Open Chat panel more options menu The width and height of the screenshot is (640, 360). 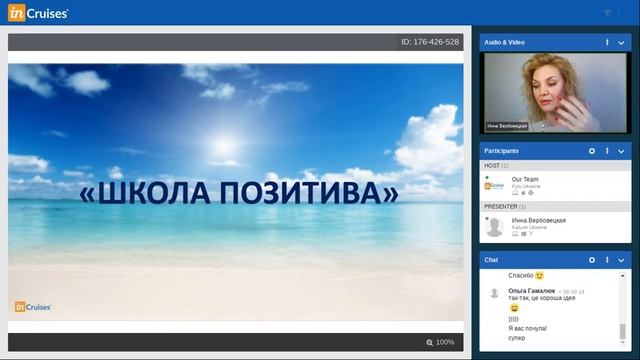607,260
